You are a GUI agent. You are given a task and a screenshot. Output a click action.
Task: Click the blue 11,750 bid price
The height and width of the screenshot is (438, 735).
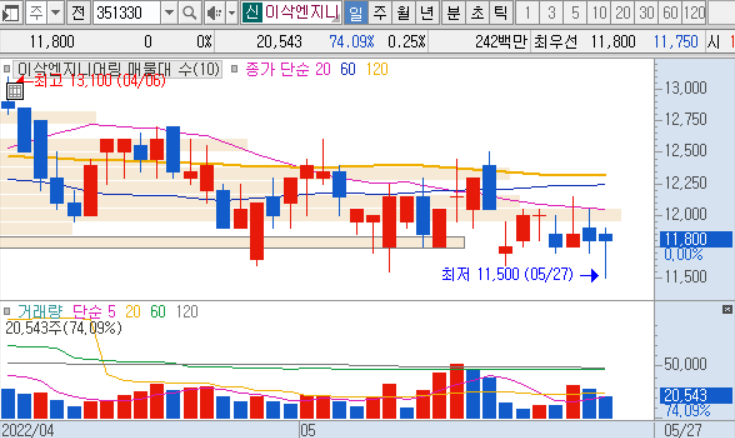[675, 42]
